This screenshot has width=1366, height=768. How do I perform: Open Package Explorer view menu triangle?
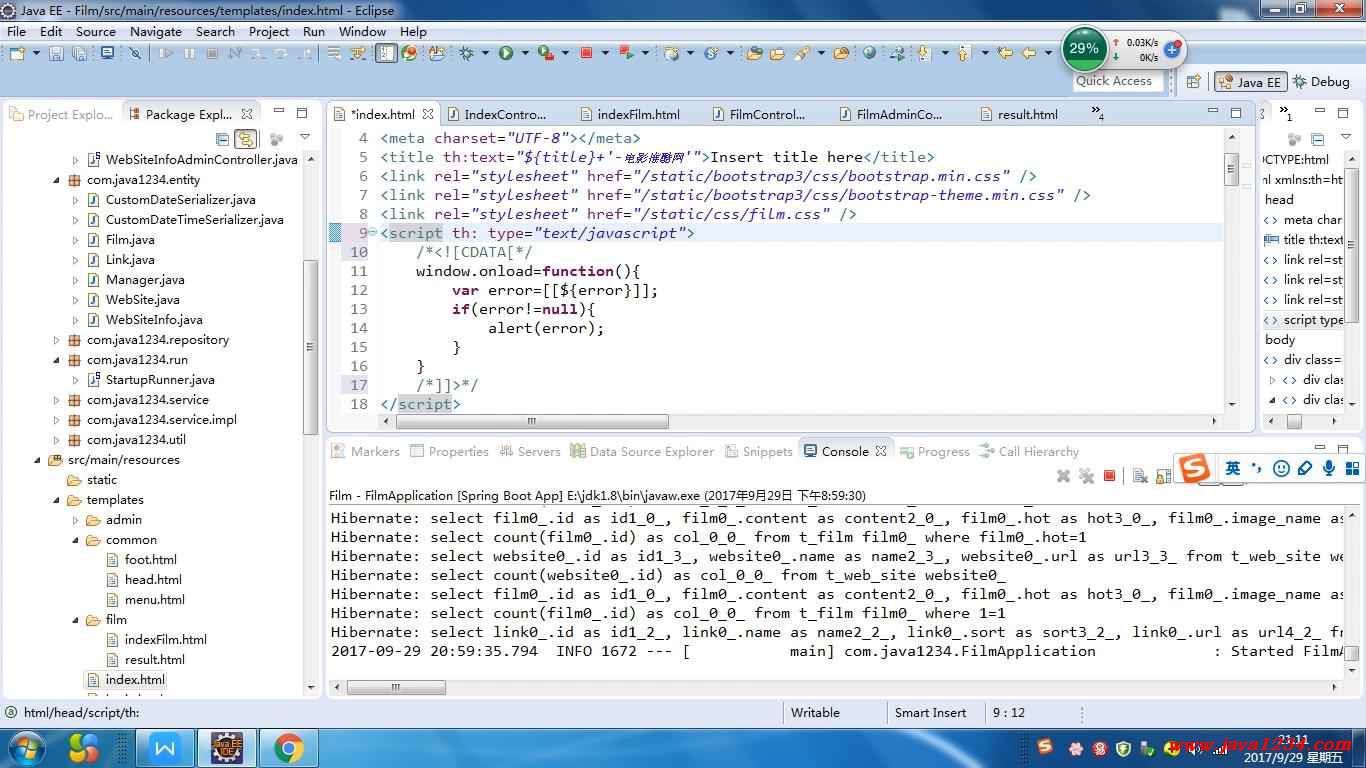[x=305, y=138]
